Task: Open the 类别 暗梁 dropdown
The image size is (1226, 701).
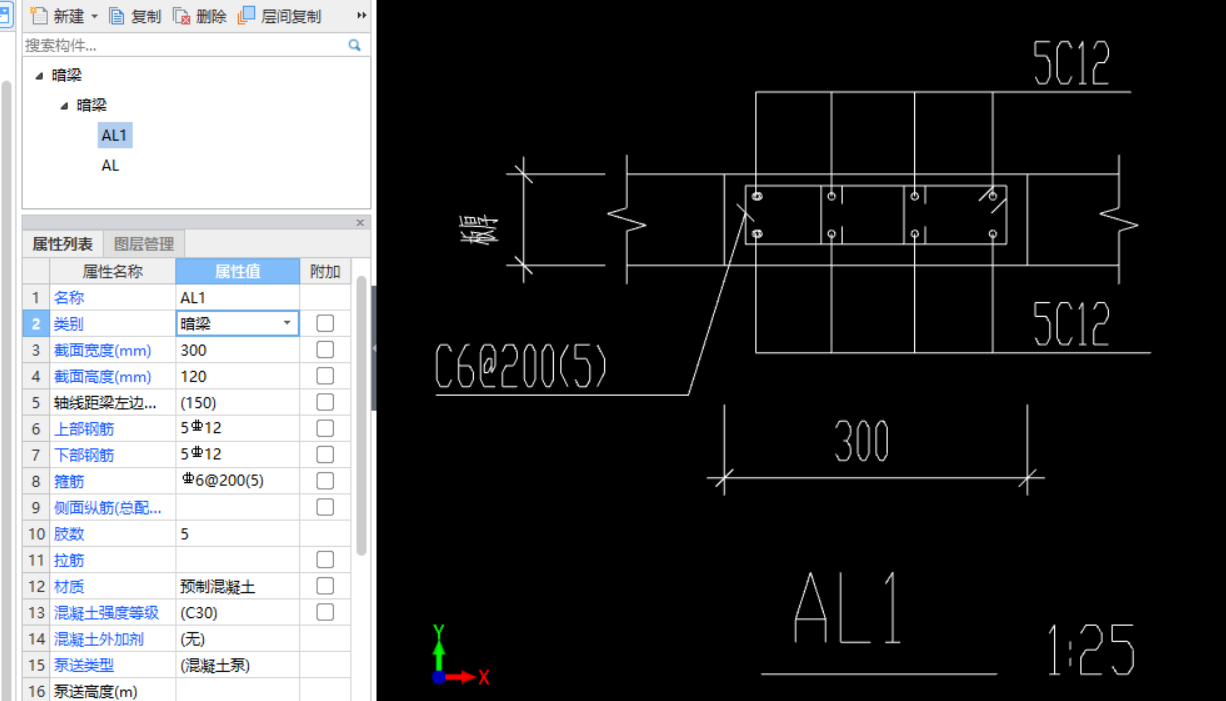Action: tap(287, 323)
